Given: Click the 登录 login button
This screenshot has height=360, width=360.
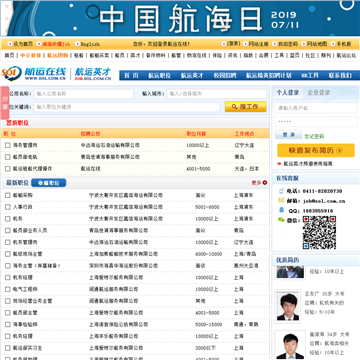Looking at the screenshot, I should click(x=289, y=135).
